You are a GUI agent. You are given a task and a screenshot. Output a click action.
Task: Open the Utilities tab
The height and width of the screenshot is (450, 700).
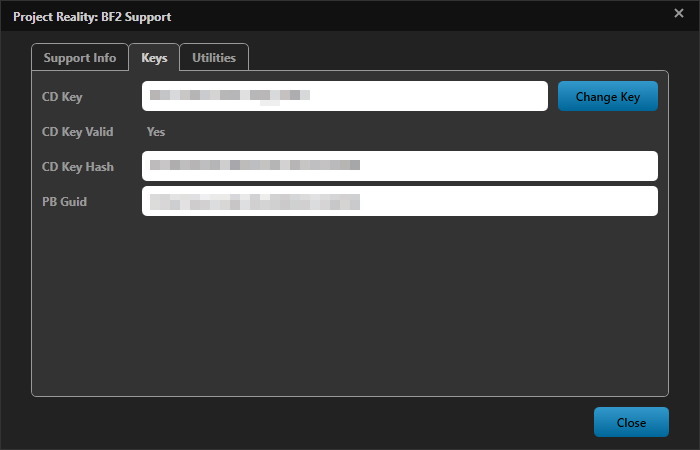point(214,58)
